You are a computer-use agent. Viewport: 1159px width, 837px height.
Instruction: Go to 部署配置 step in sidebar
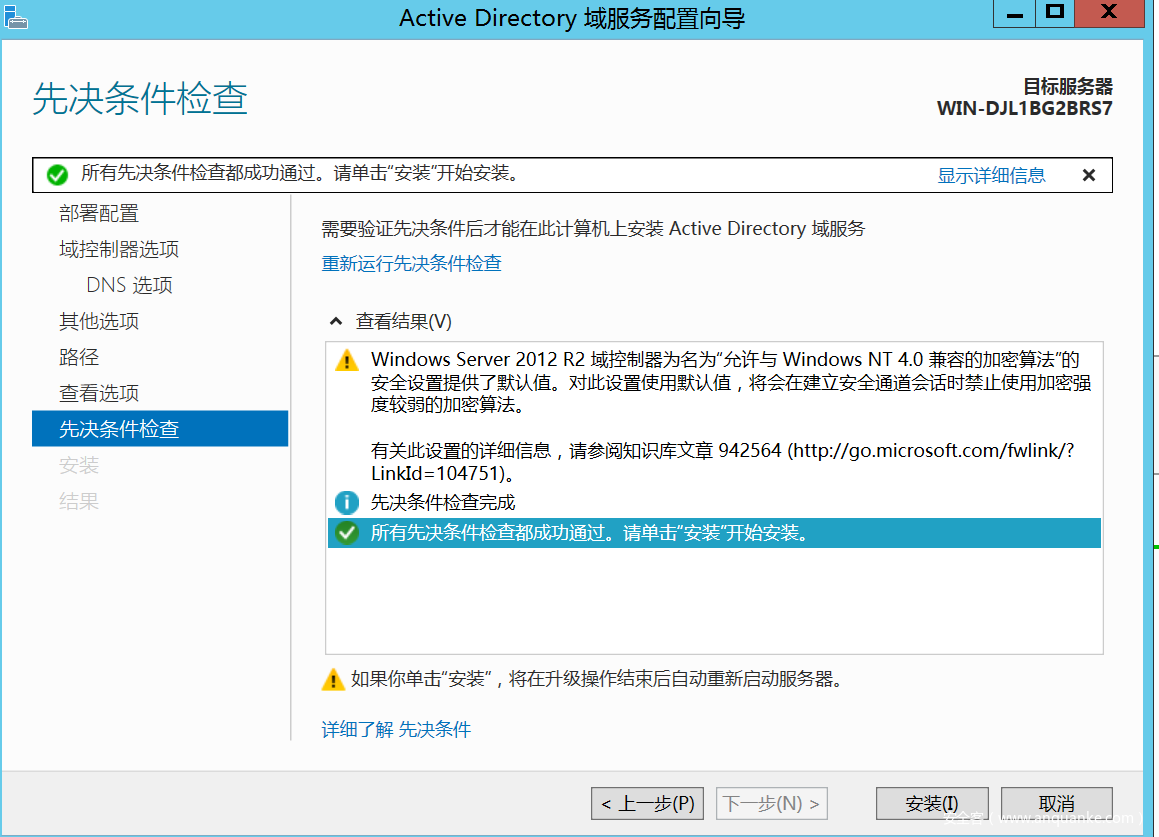pos(99,213)
